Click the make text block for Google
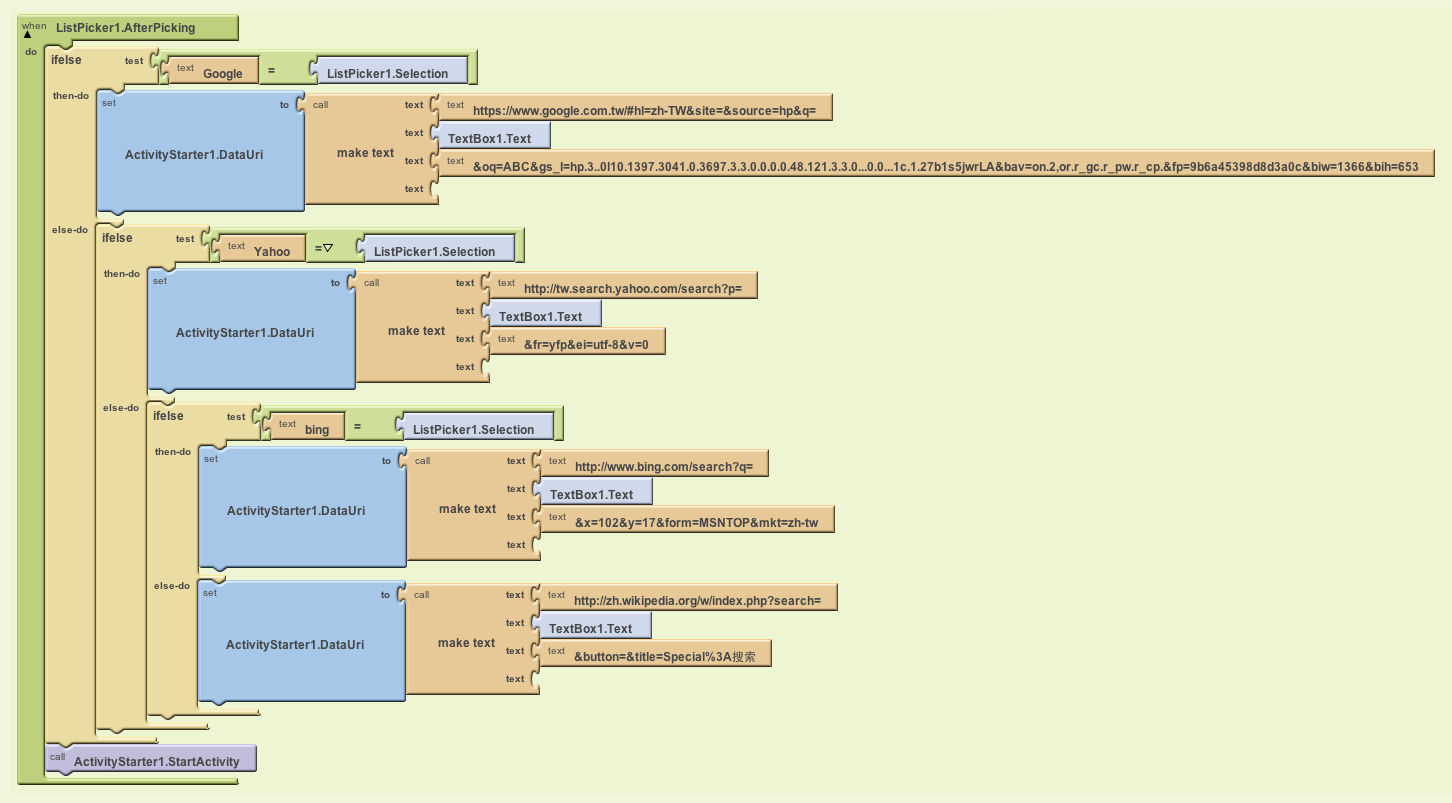Image resolution: width=1452 pixels, height=803 pixels. pyautogui.click(x=366, y=151)
